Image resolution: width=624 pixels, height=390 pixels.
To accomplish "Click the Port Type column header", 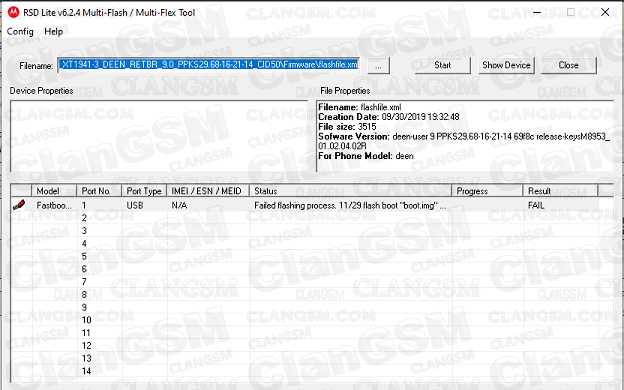I will [144, 191].
